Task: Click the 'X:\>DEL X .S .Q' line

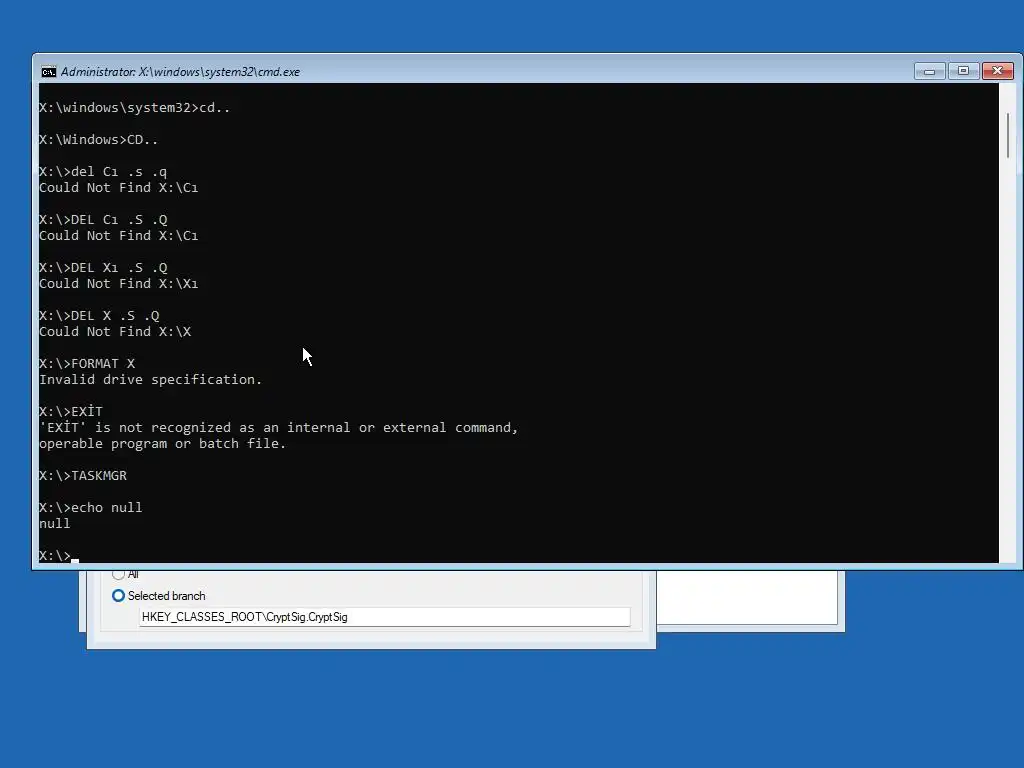Action: [99, 315]
